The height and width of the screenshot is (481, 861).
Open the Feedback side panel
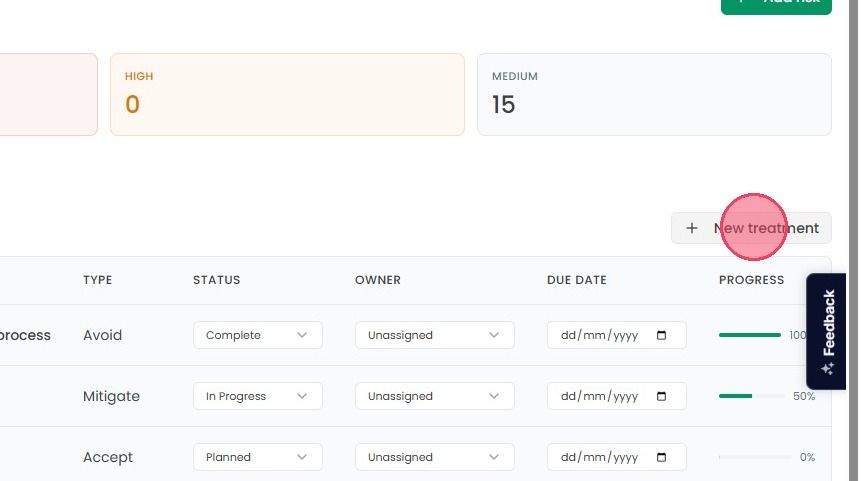point(826,331)
